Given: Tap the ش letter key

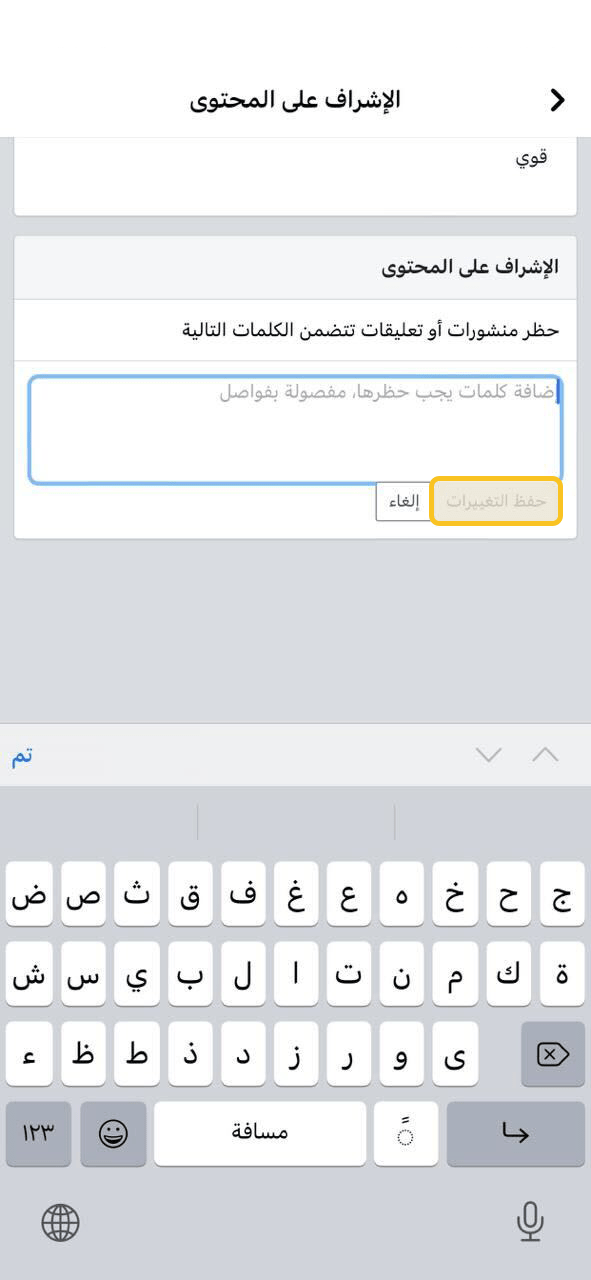Looking at the screenshot, I should [x=30, y=974].
